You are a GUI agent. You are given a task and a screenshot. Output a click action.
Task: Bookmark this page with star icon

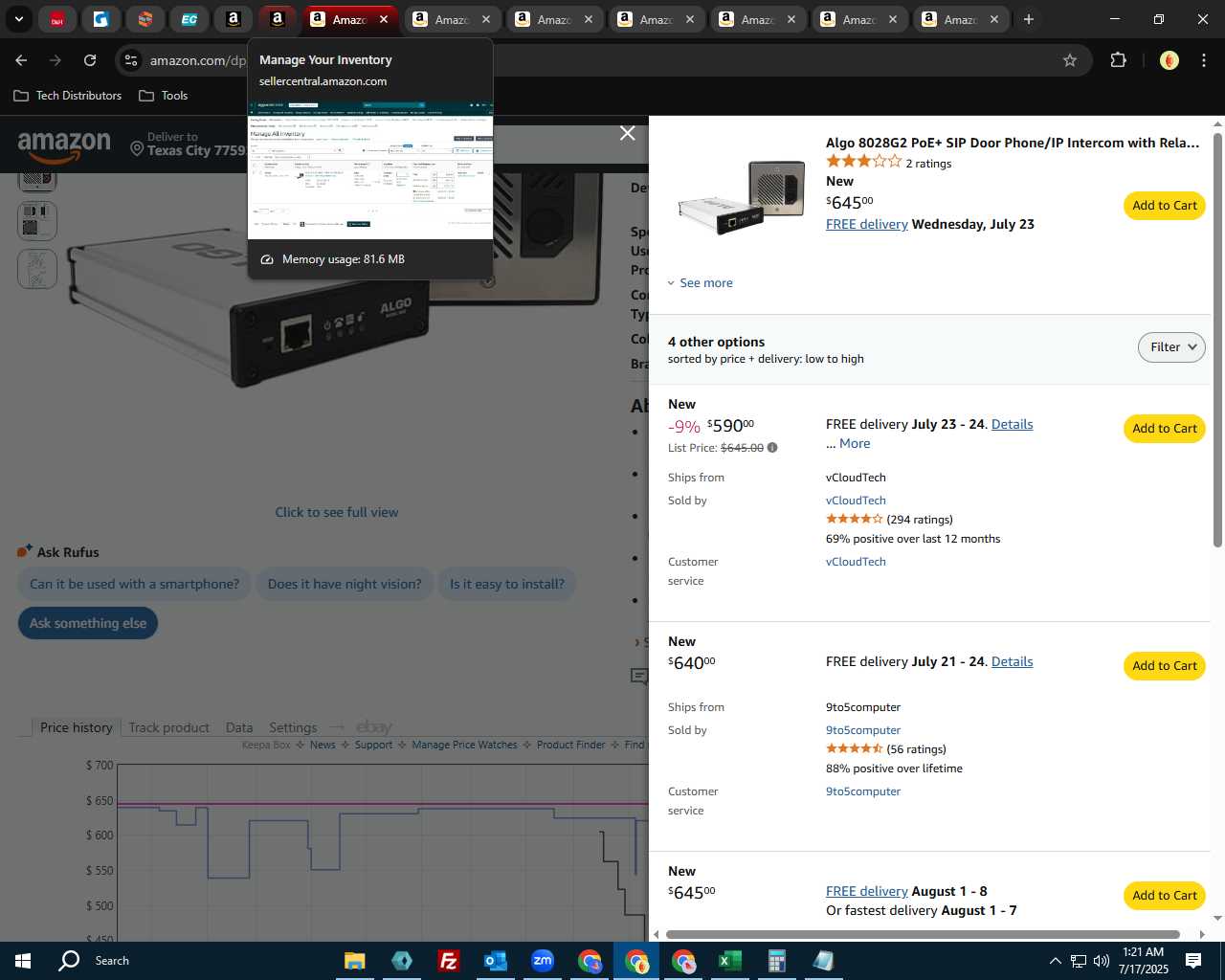tap(1070, 60)
